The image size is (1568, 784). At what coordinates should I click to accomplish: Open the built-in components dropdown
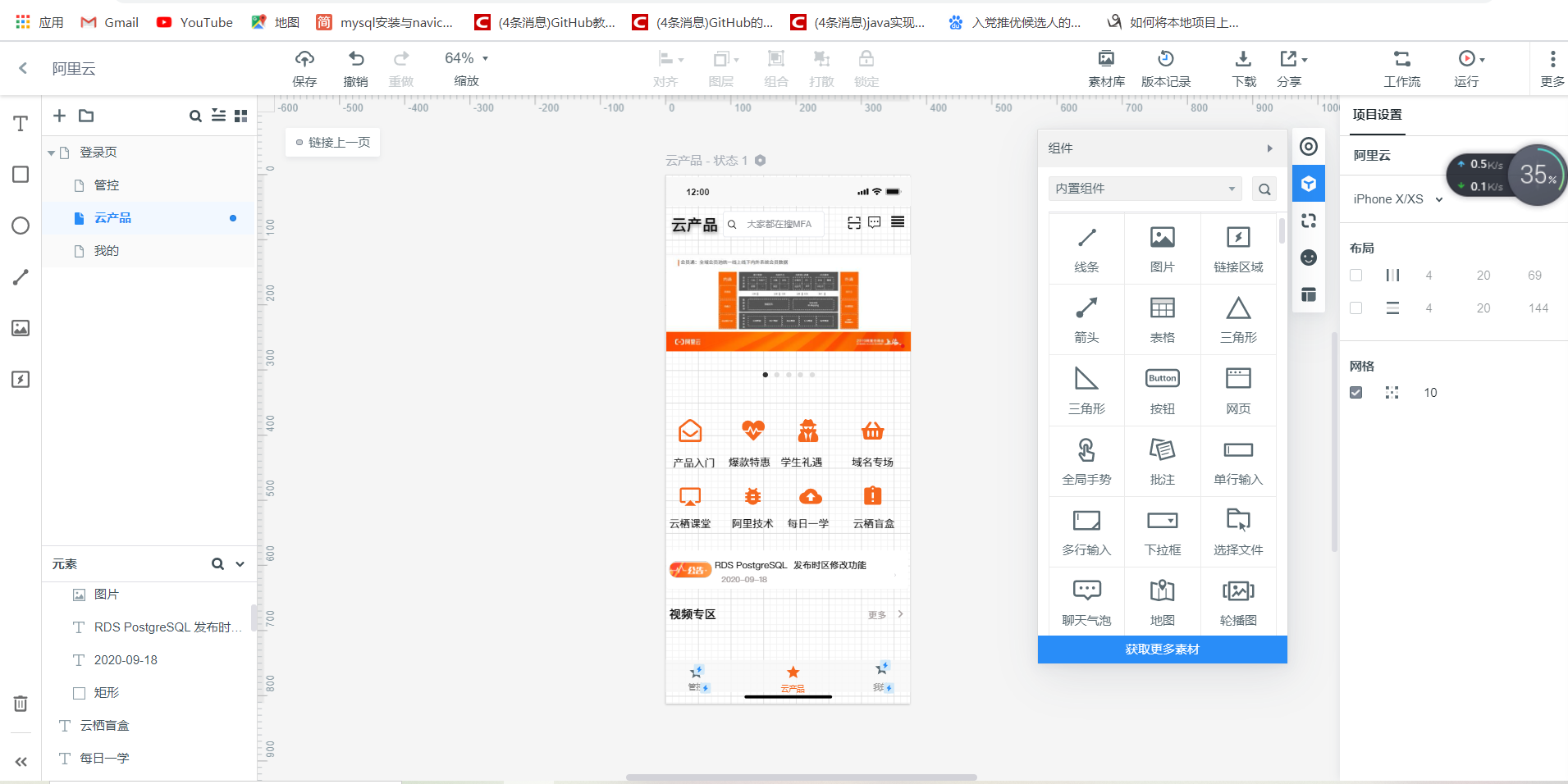tap(1145, 189)
